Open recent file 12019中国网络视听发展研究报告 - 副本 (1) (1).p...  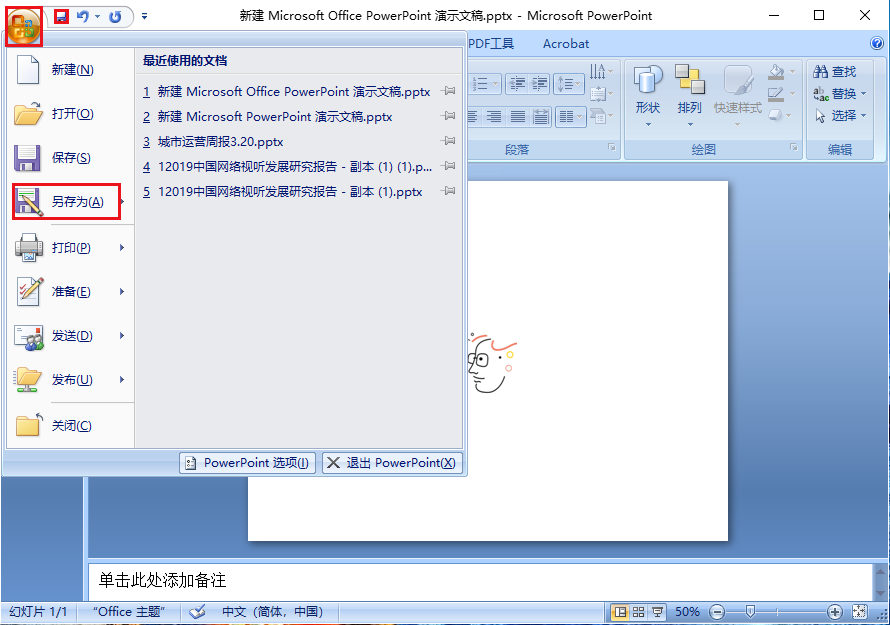tap(288, 167)
